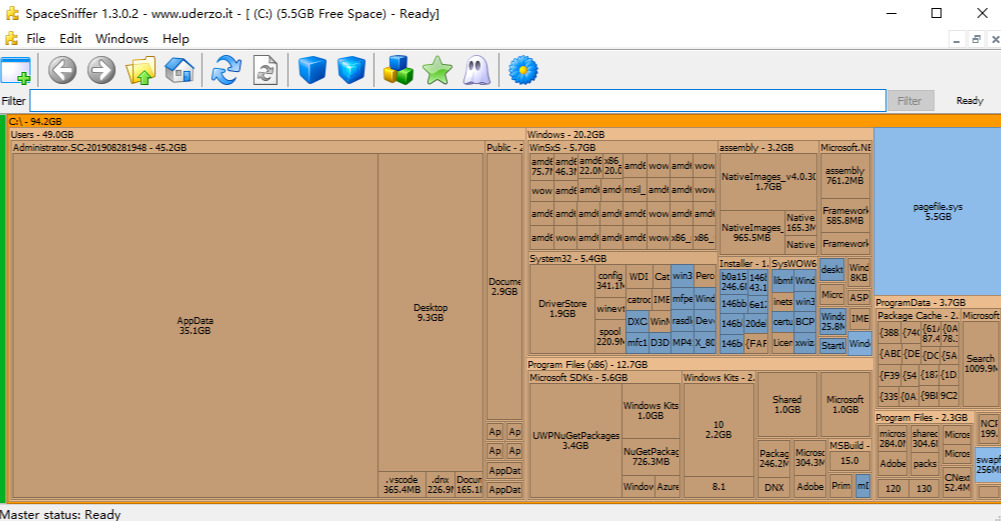Open the Help menu
Image resolution: width=1001 pixels, height=521 pixels.
pyautogui.click(x=176, y=39)
